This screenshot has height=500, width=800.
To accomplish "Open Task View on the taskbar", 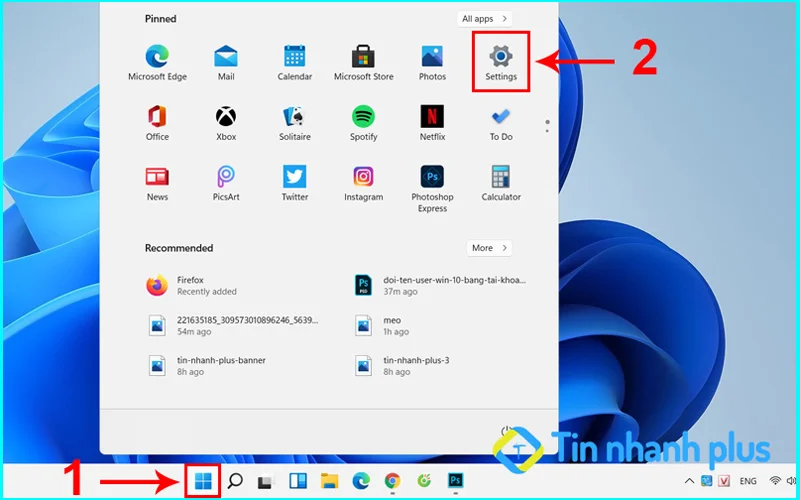I will pos(266,481).
